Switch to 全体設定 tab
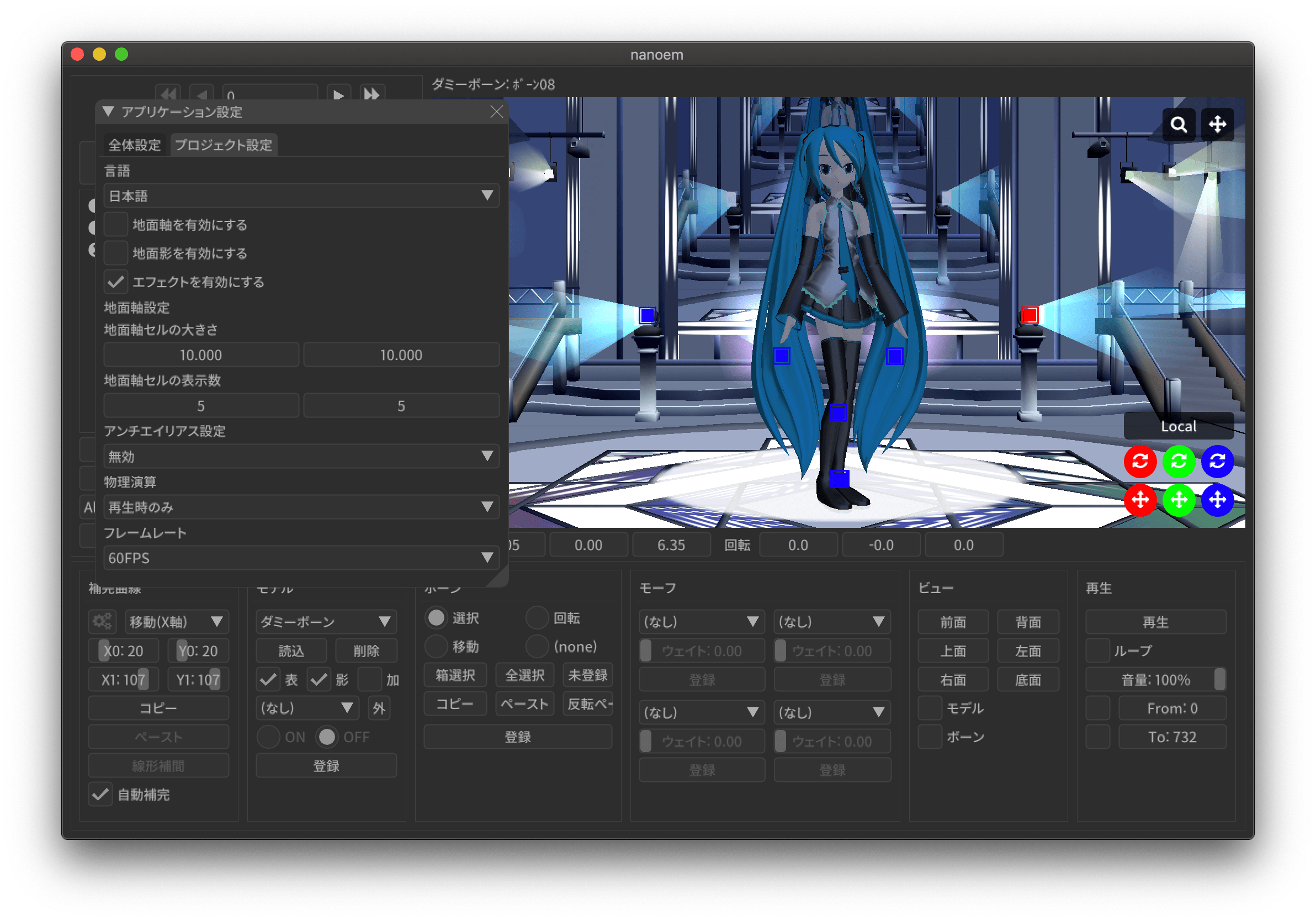The width and height of the screenshot is (1316, 921). (135, 145)
